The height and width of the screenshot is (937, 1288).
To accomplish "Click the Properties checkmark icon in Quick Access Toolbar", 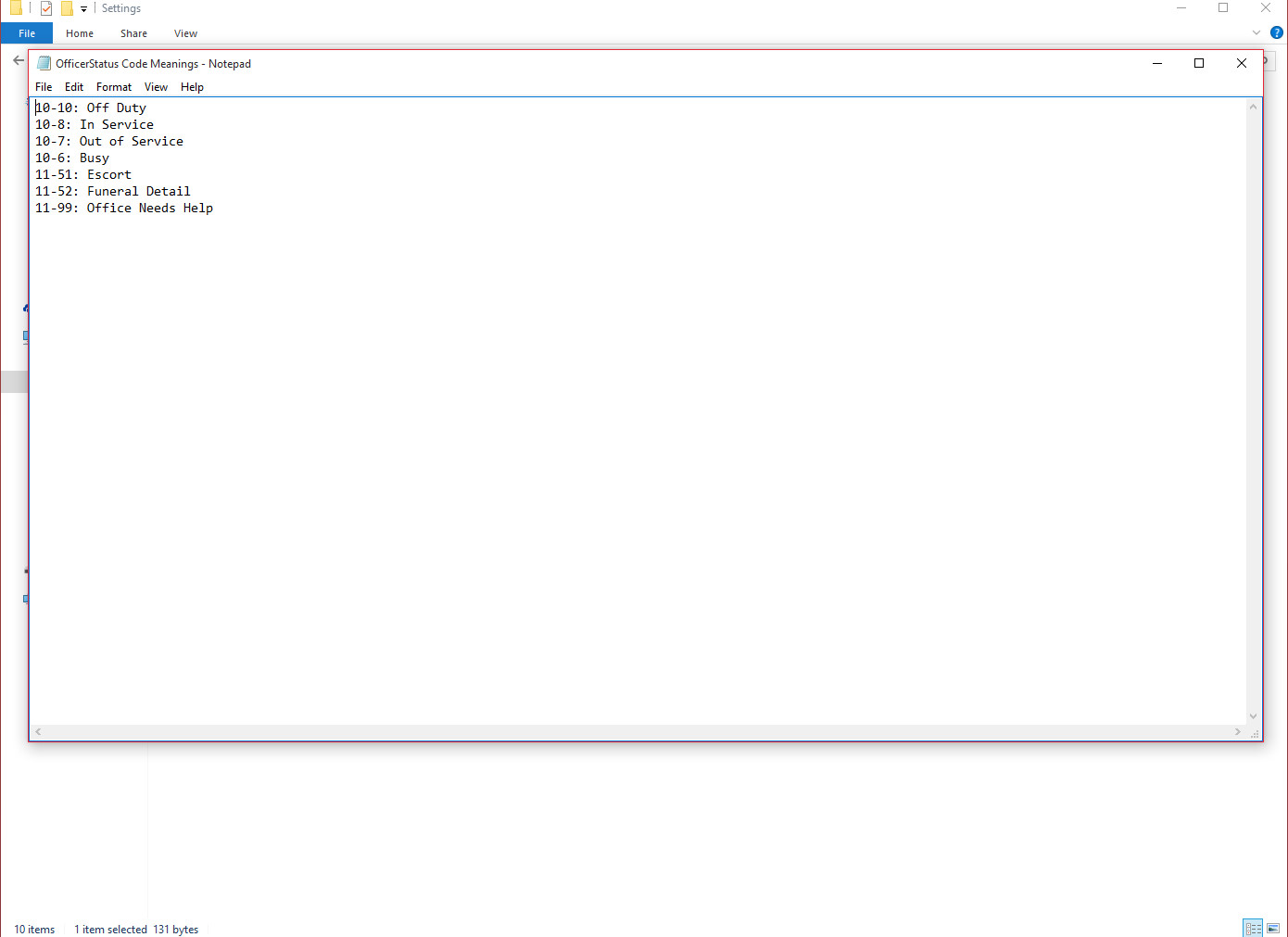I will click(x=46, y=8).
